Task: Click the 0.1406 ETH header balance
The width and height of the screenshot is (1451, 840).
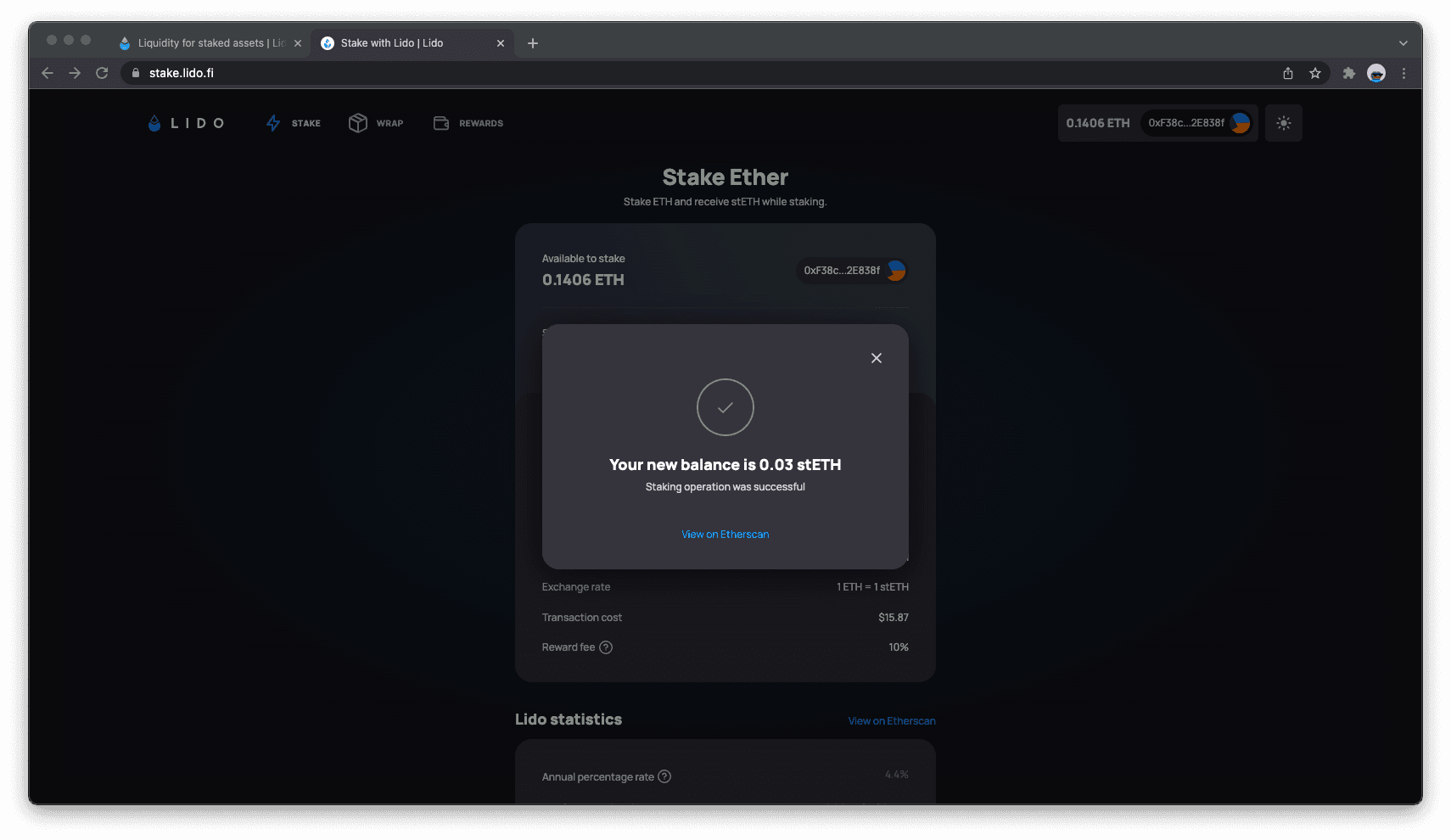Action: 1098,123
